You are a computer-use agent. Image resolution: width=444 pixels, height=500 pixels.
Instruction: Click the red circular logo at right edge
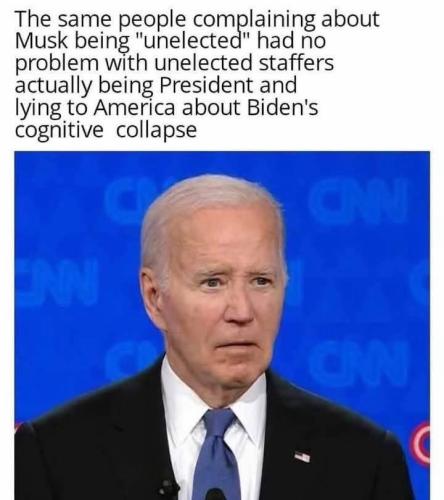[420, 443]
